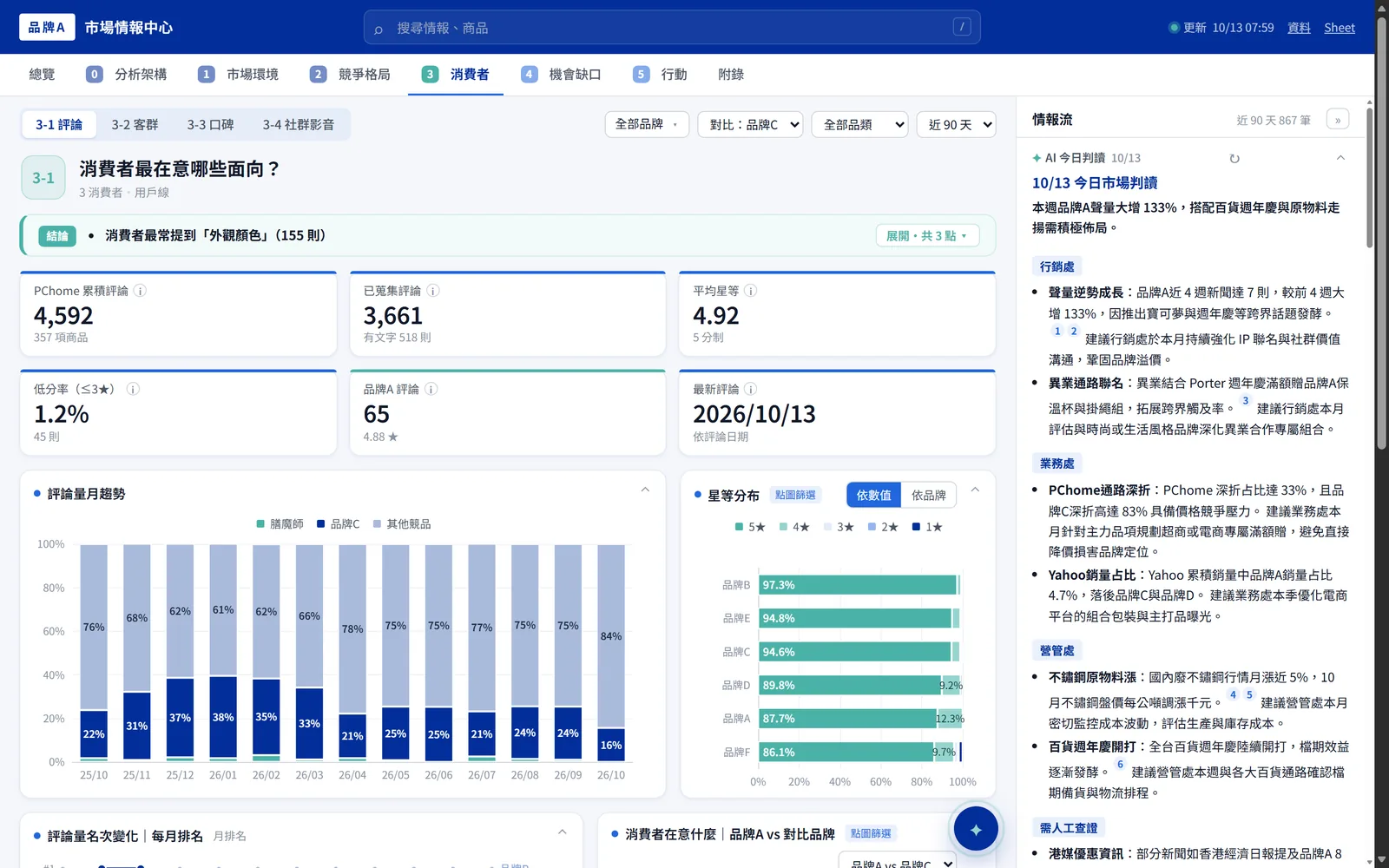
Task: Open the 近 90 天 time range dropdown
Action: (957, 125)
